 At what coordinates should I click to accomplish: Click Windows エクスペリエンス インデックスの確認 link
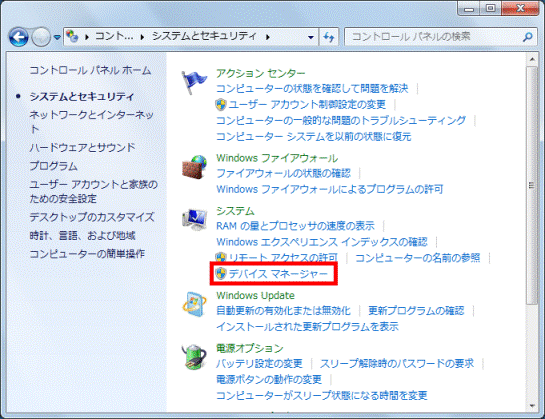[322, 242]
